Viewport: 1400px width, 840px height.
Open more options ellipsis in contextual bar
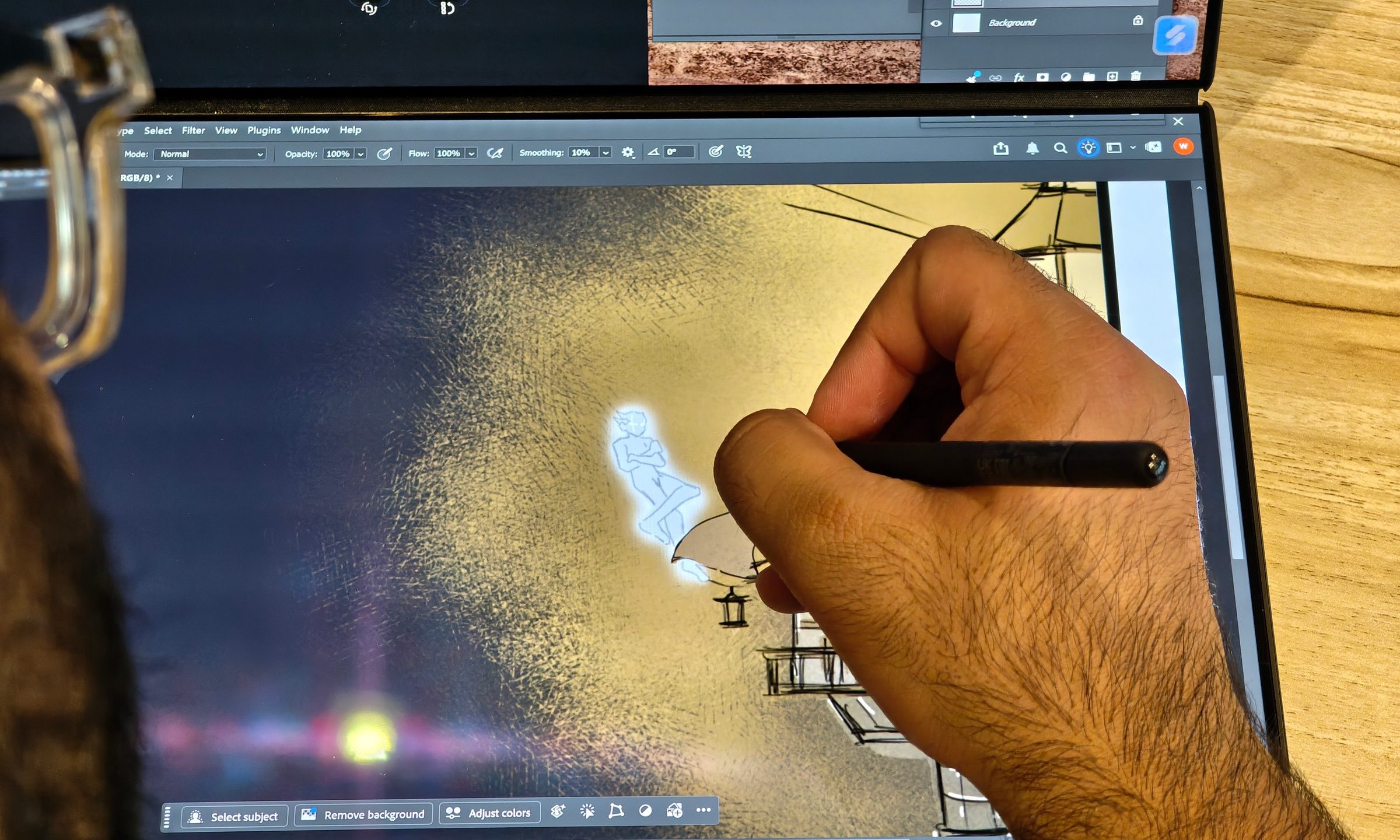[x=703, y=810]
